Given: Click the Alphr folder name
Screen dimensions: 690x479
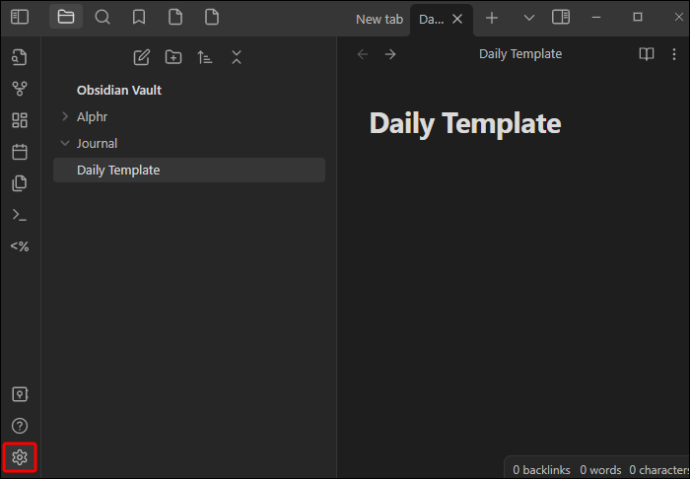Looking at the screenshot, I should (x=92, y=117).
